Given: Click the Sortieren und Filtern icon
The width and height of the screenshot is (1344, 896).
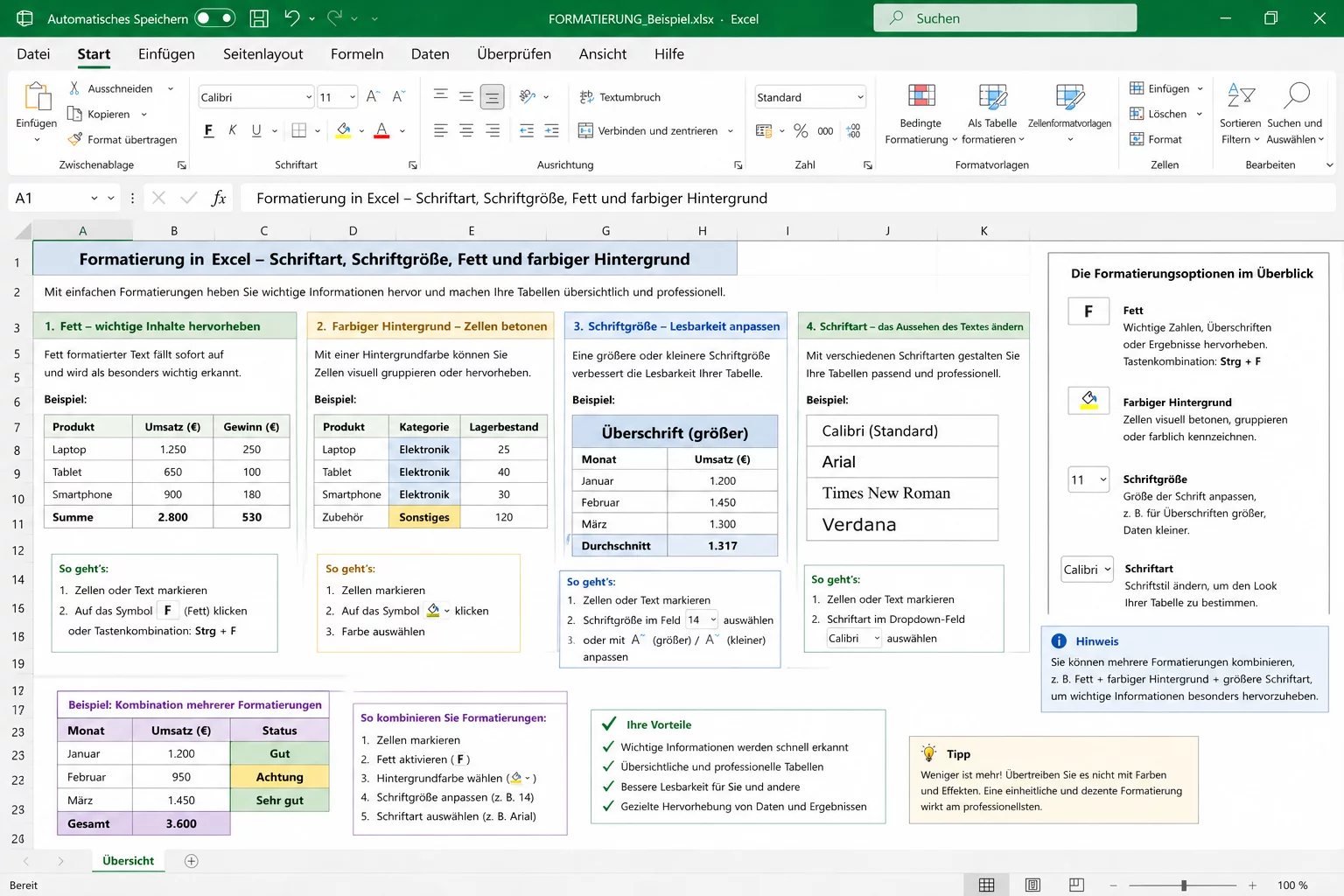Looking at the screenshot, I should point(1240,96).
